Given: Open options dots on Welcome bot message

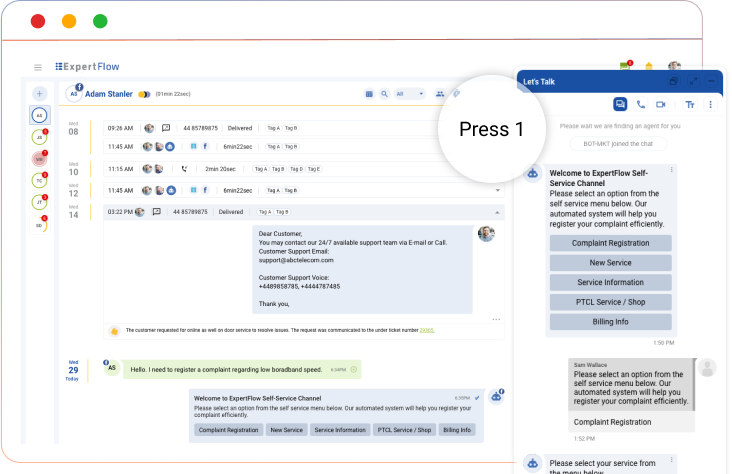Looking at the screenshot, I should coord(672,170).
